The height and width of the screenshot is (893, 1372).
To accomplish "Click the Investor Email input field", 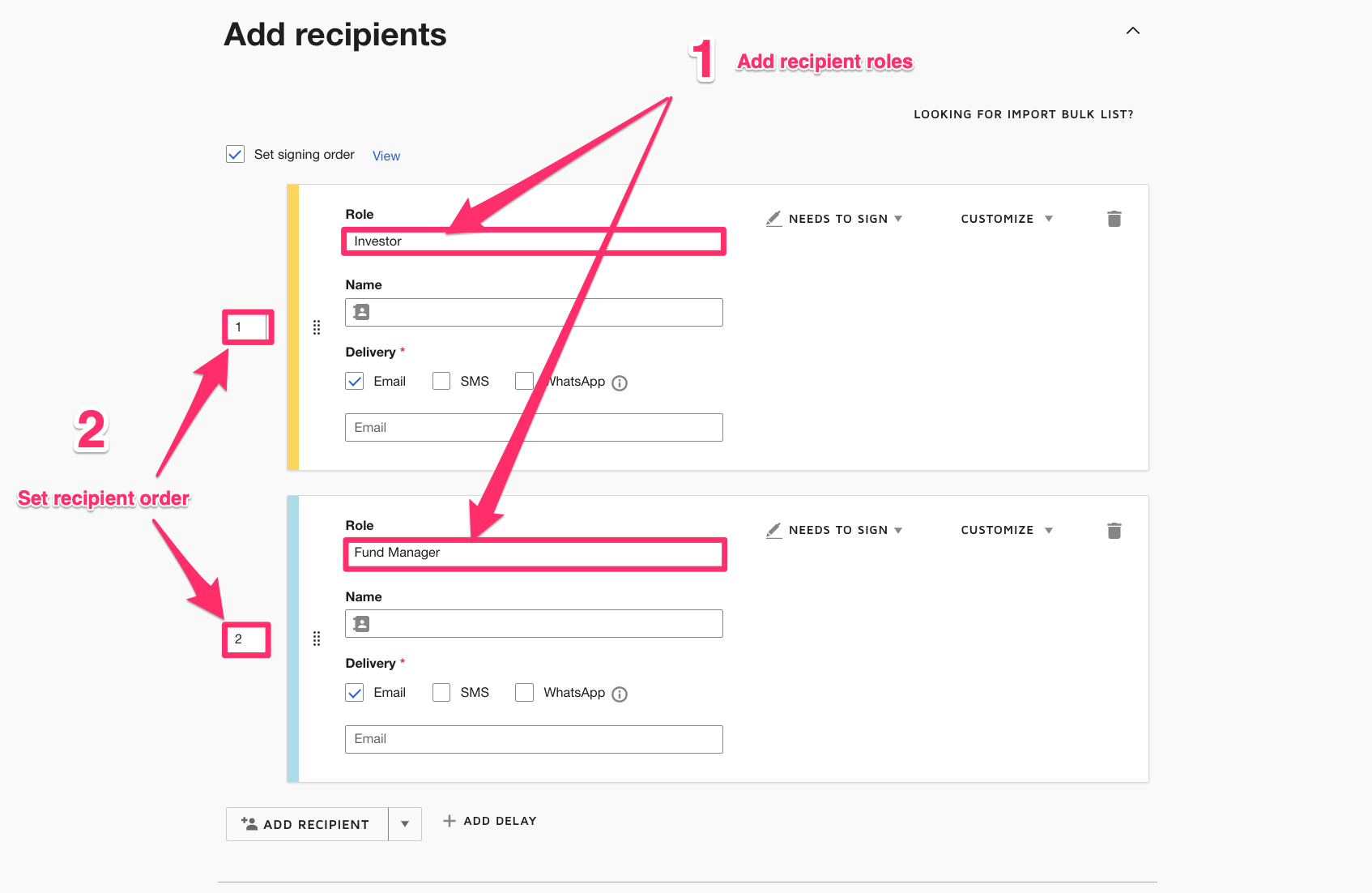I will coord(534,428).
